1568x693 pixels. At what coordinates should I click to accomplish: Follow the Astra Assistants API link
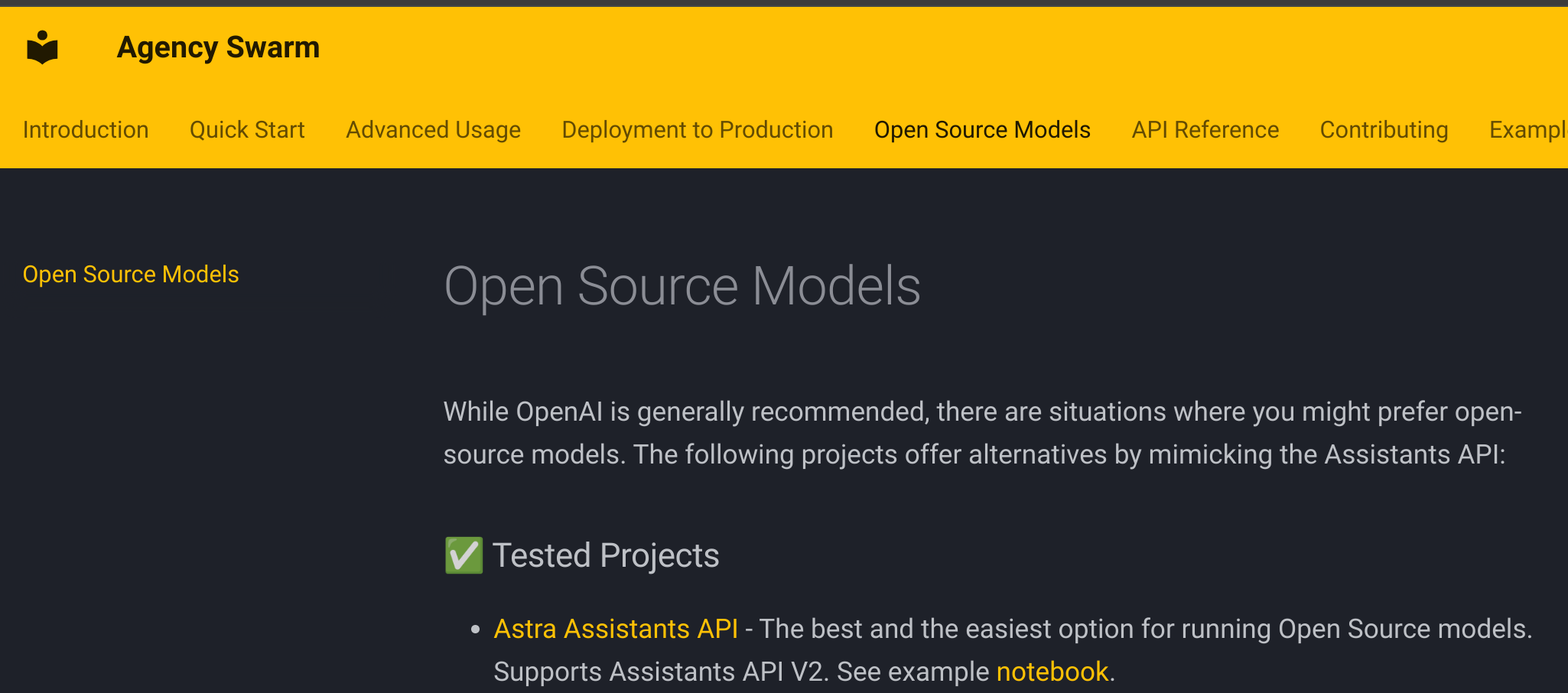pos(616,629)
